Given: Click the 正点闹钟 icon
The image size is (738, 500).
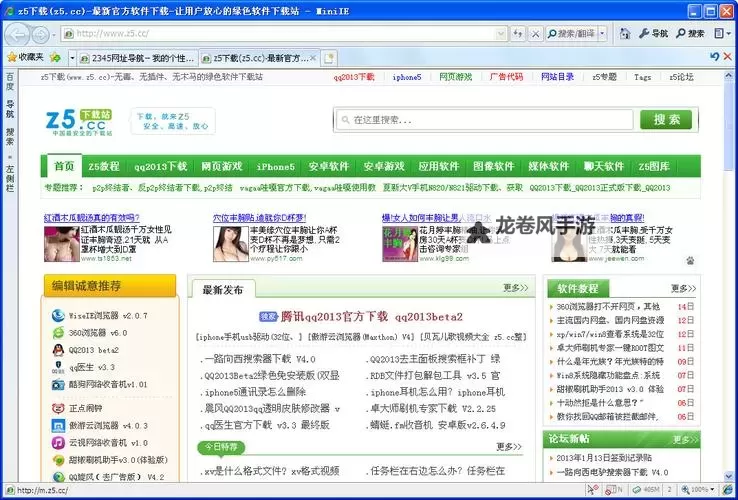Looking at the screenshot, I should coord(58,408).
